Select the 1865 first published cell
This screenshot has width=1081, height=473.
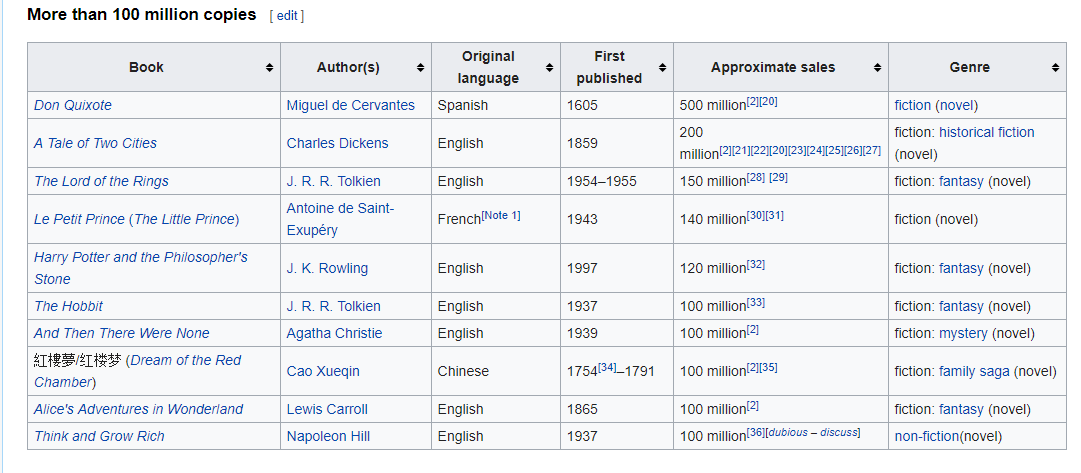617,409
